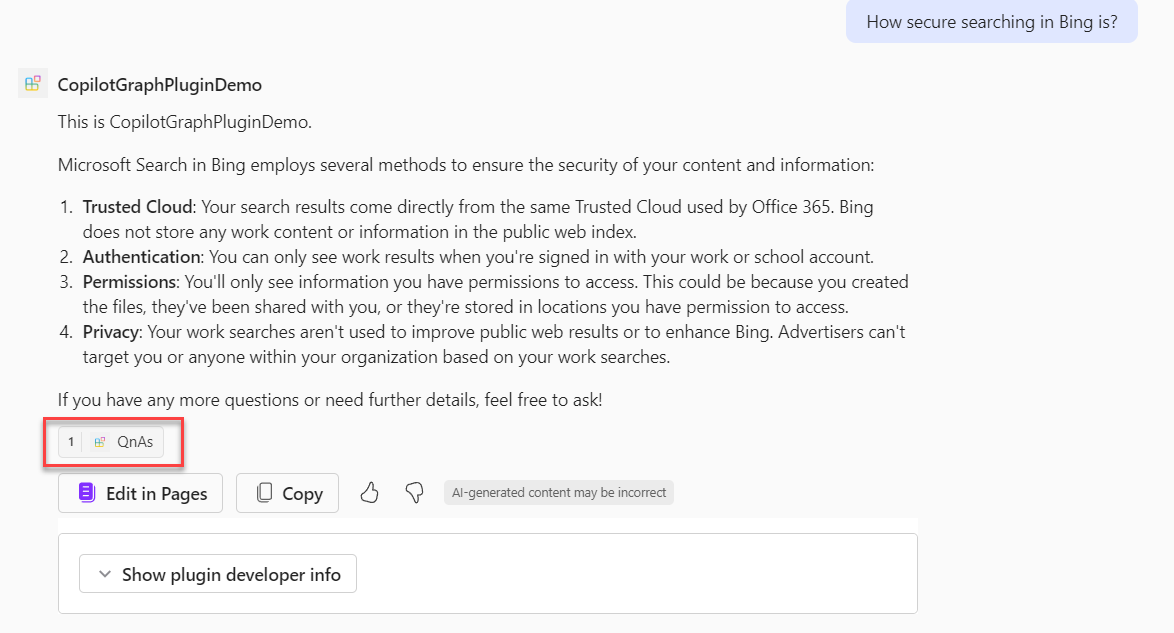Click the thumbs down feedback icon
The width and height of the screenshot is (1174, 633).
(x=414, y=493)
